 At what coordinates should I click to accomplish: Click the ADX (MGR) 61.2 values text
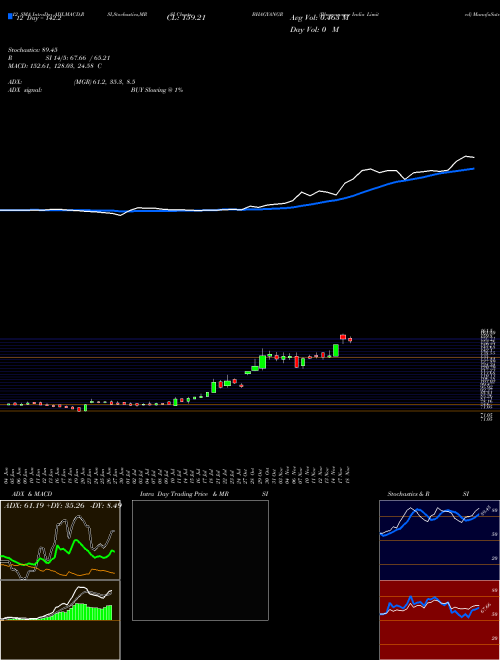point(104,82)
